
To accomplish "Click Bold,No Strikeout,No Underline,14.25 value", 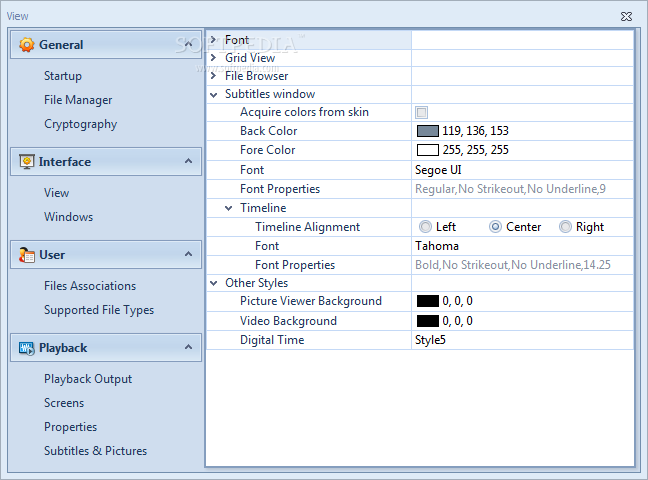I will pyautogui.click(x=512, y=265).
